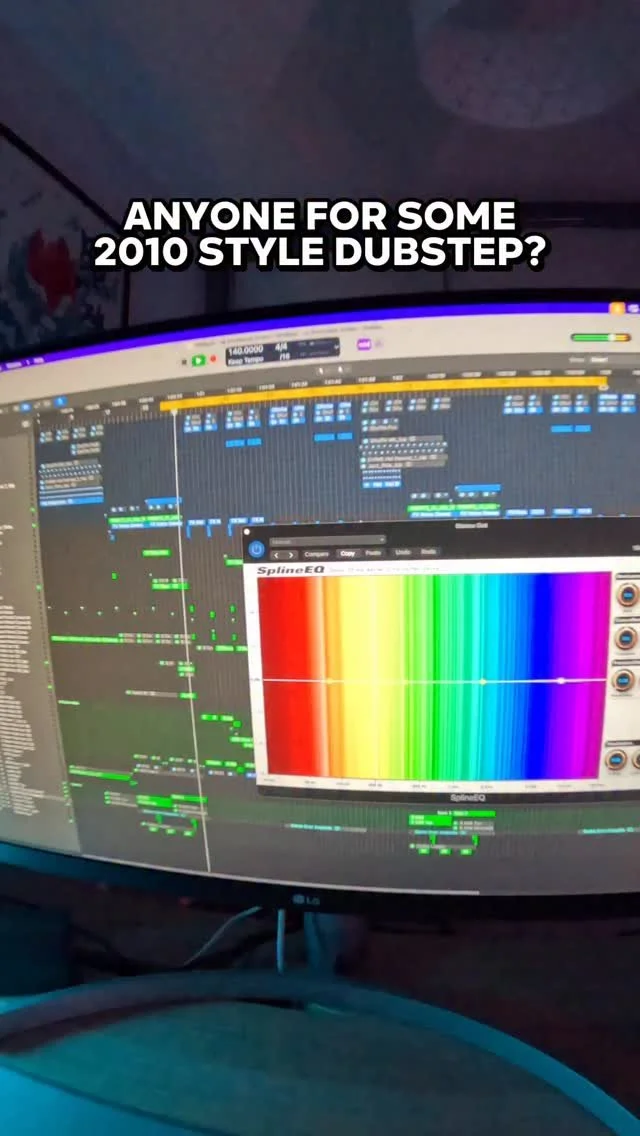640x1136 pixels.
Task: Open the Keep Tempo mode menu
Action: pos(246,361)
